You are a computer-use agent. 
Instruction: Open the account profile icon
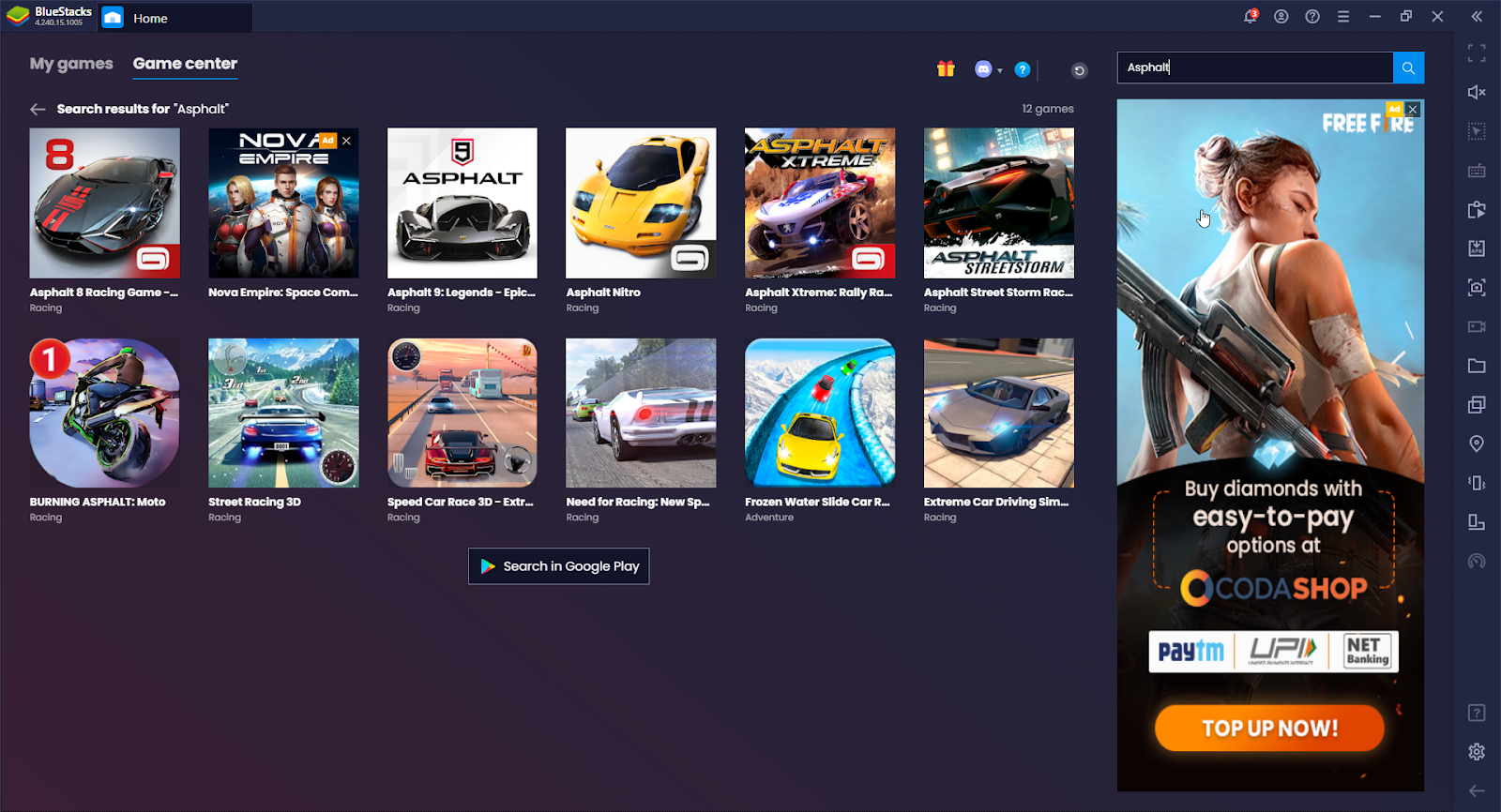1281,16
